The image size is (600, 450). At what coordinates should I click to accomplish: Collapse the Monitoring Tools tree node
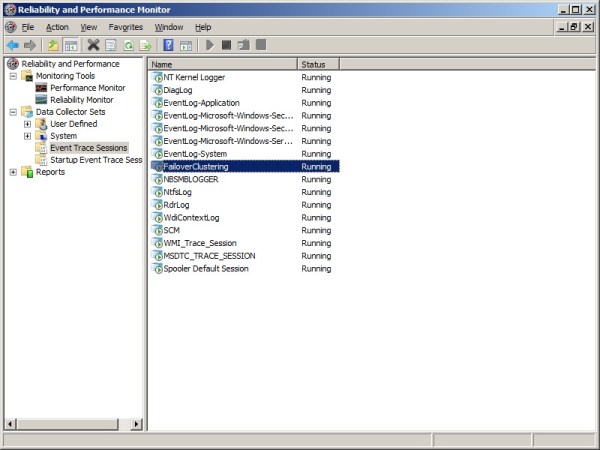coord(13,76)
